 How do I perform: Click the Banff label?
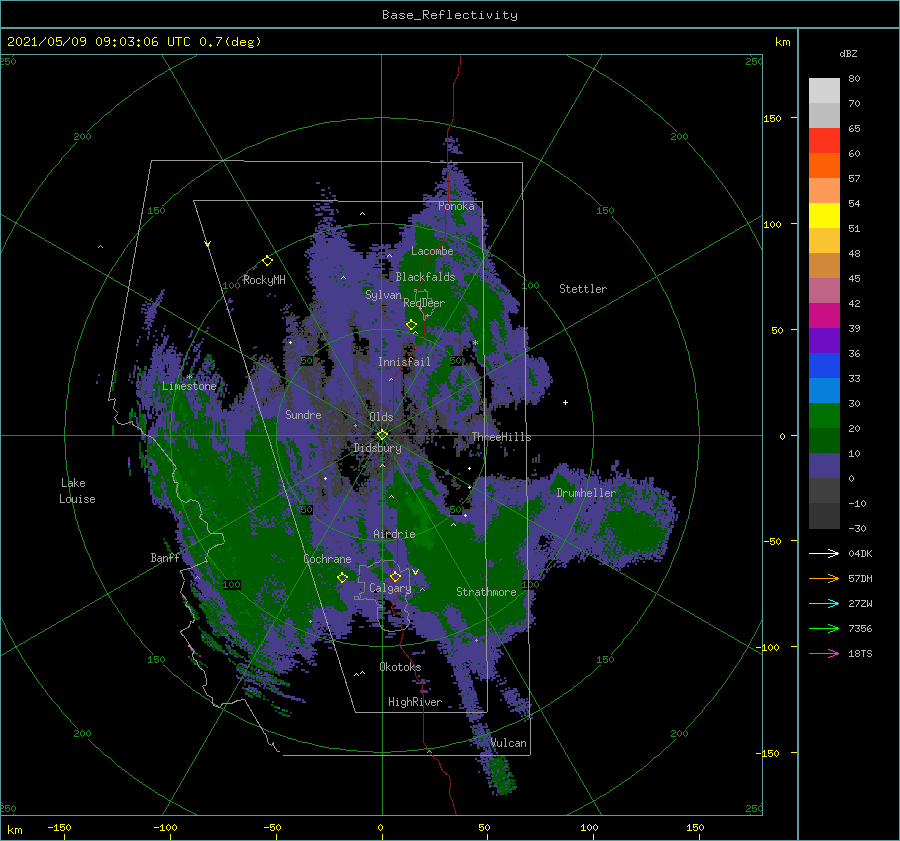(x=165, y=557)
